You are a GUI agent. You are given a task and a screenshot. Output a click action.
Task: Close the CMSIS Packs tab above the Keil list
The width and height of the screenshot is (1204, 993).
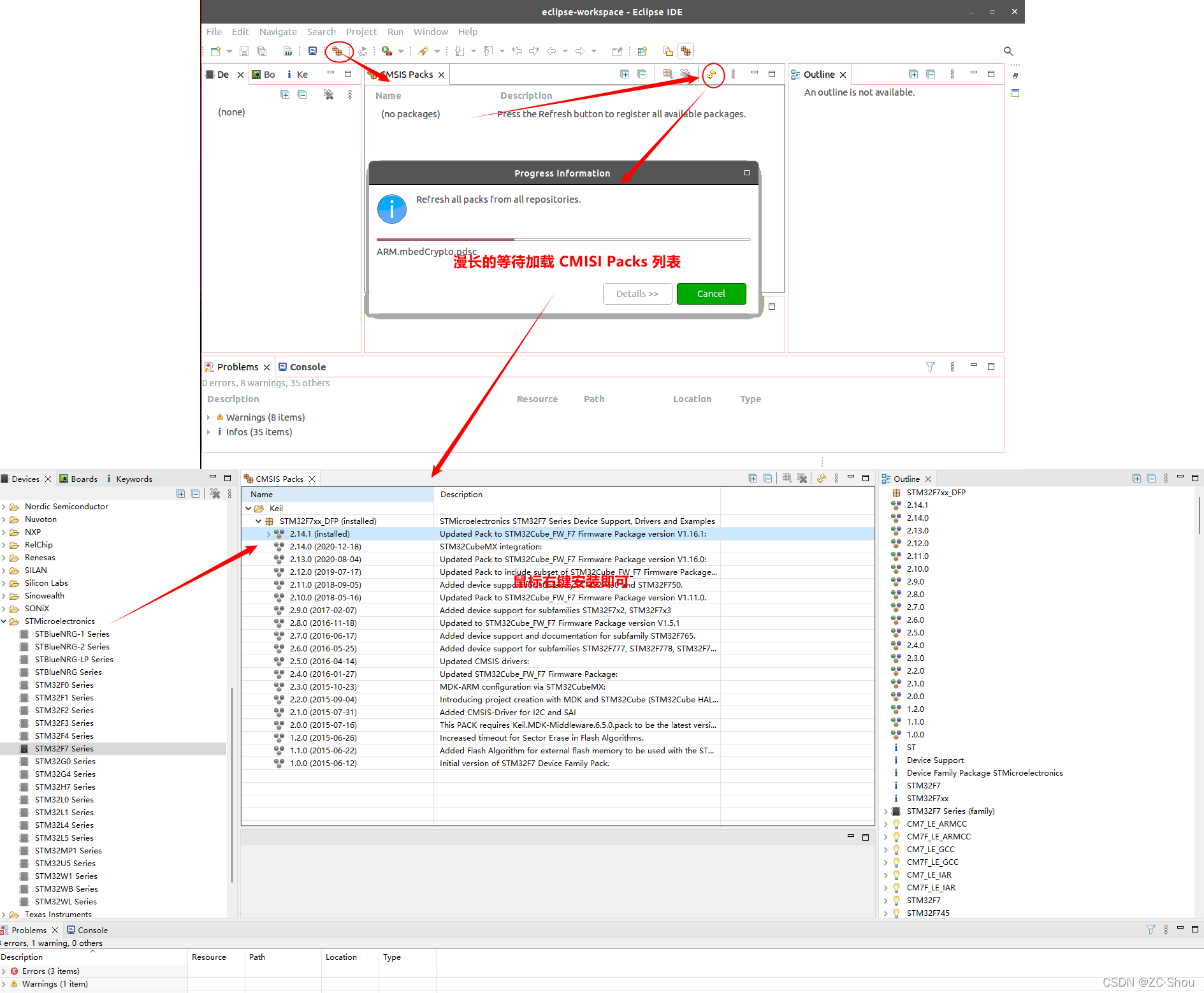pos(312,479)
